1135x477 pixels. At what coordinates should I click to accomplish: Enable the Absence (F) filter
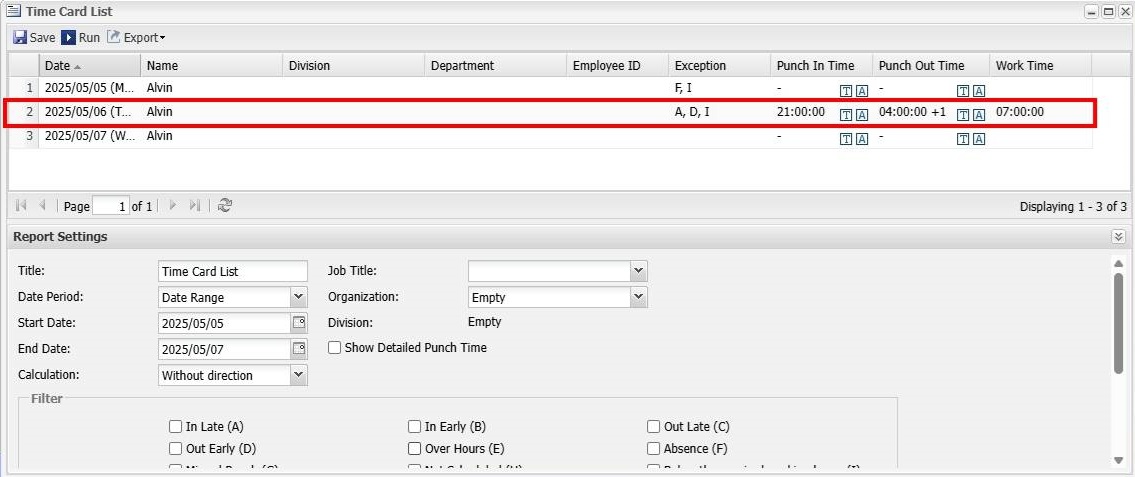tap(654, 448)
